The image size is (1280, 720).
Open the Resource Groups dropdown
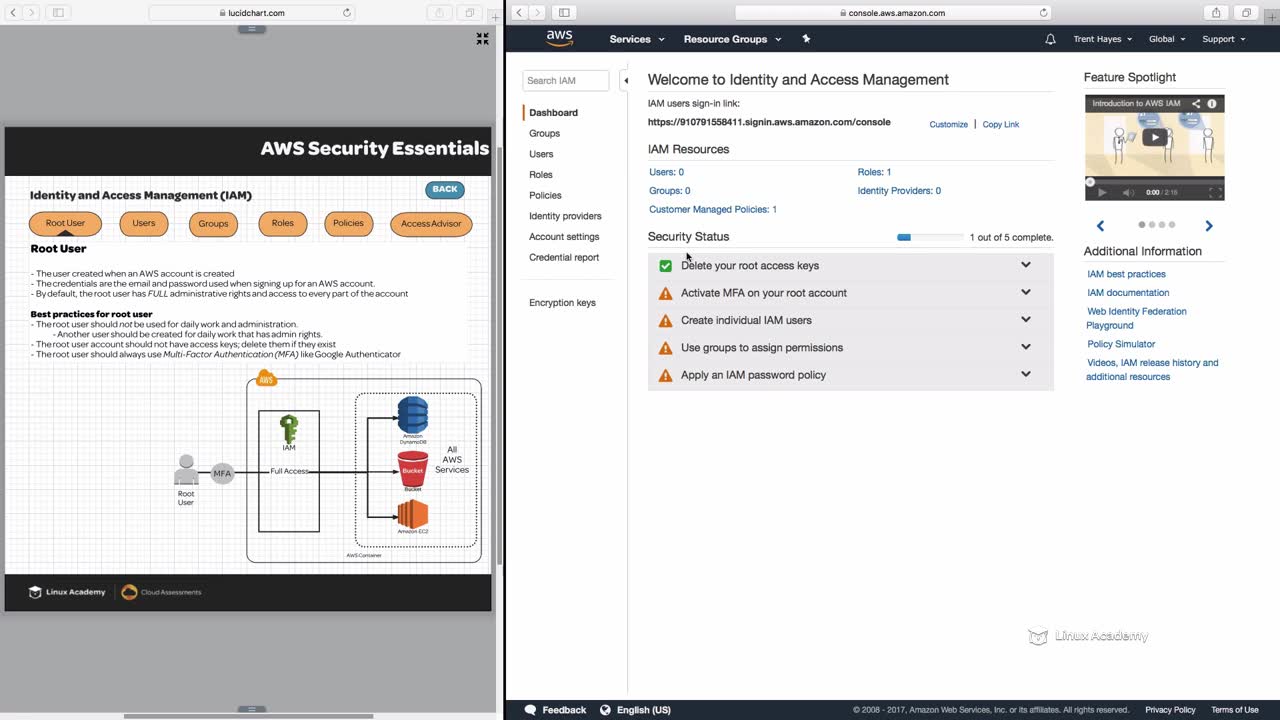(x=732, y=39)
